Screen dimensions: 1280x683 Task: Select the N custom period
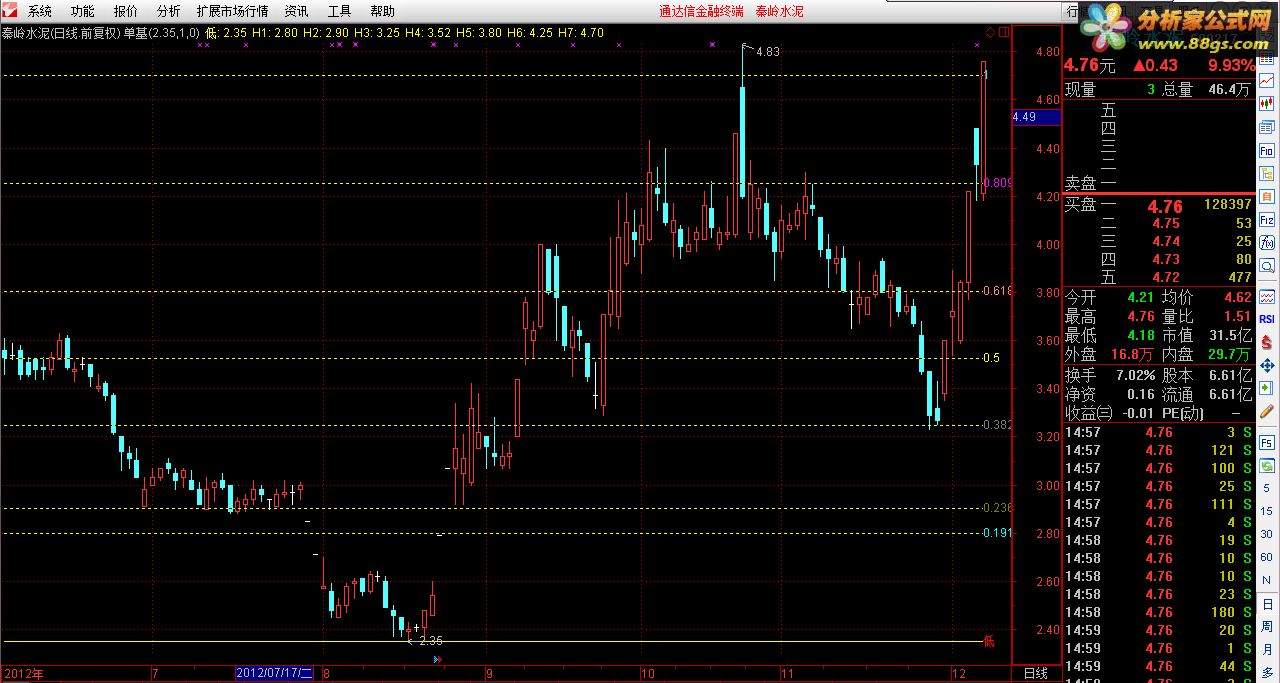point(1267,579)
